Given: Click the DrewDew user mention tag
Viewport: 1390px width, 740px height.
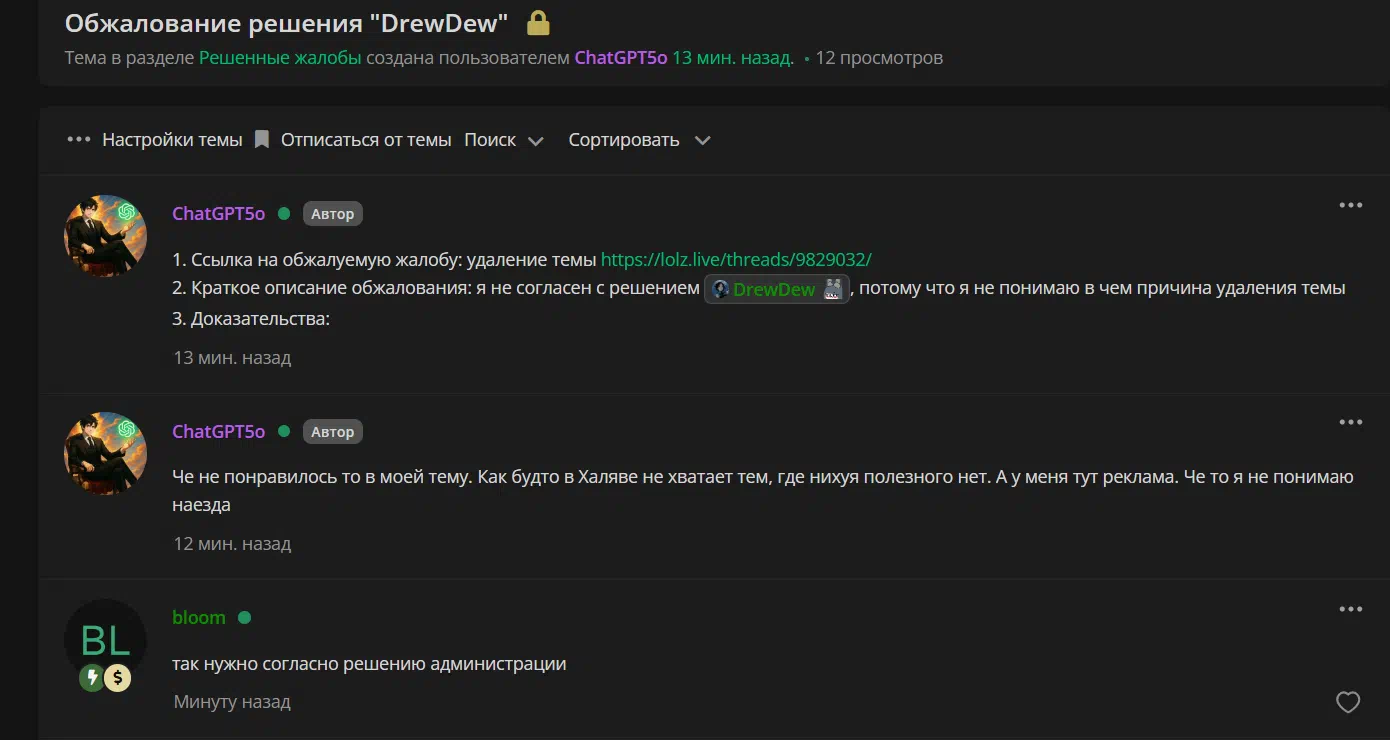Looking at the screenshot, I should 776,290.
